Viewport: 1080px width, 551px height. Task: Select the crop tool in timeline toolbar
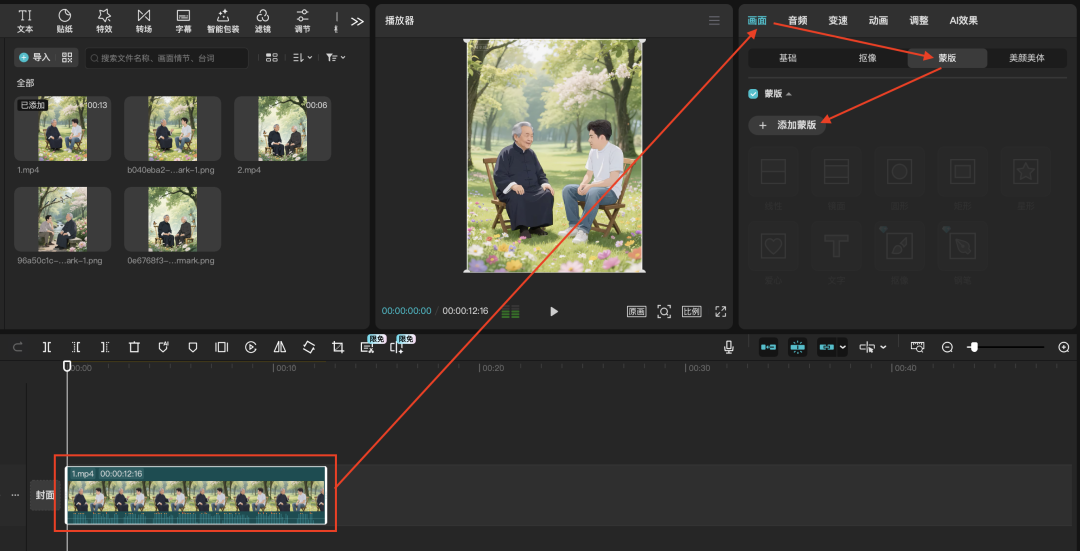[x=338, y=347]
